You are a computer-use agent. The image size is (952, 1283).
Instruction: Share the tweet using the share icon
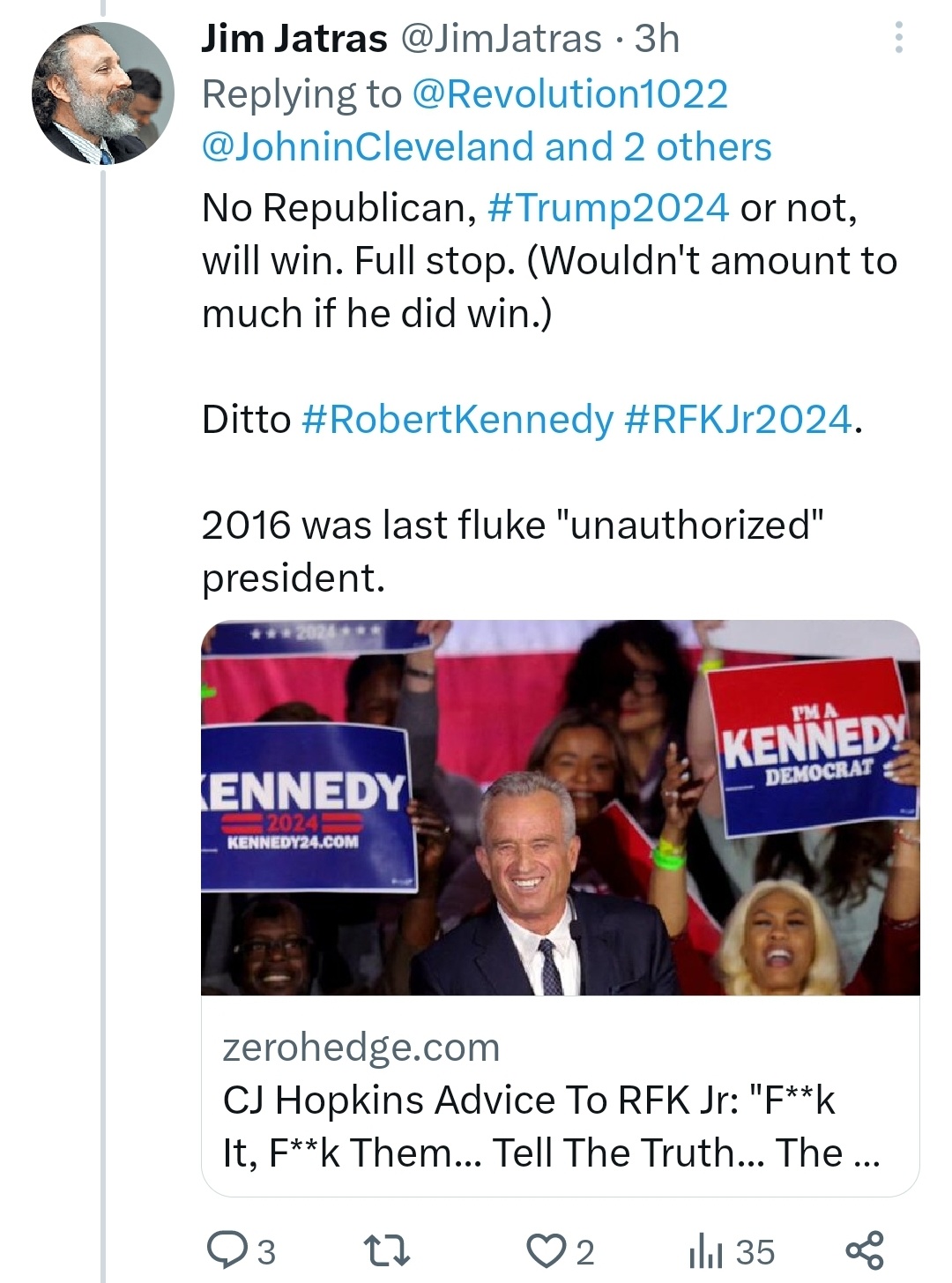[864, 1249]
